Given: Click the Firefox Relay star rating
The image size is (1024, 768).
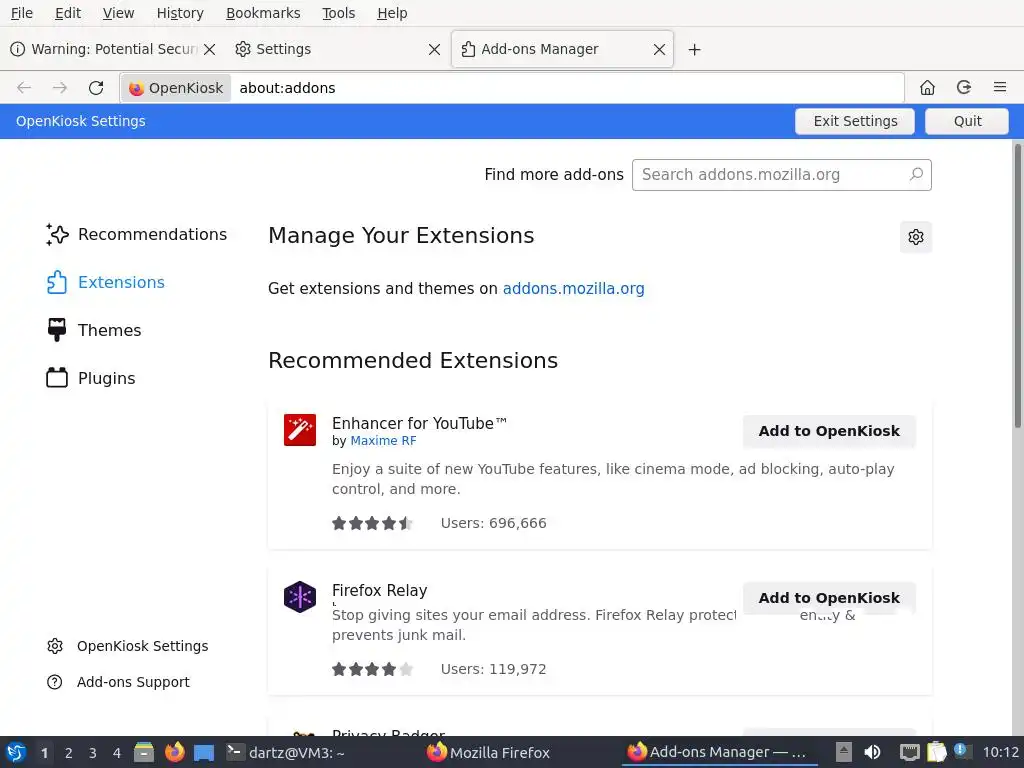Looking at the screenshot, I should coord(372,669).
